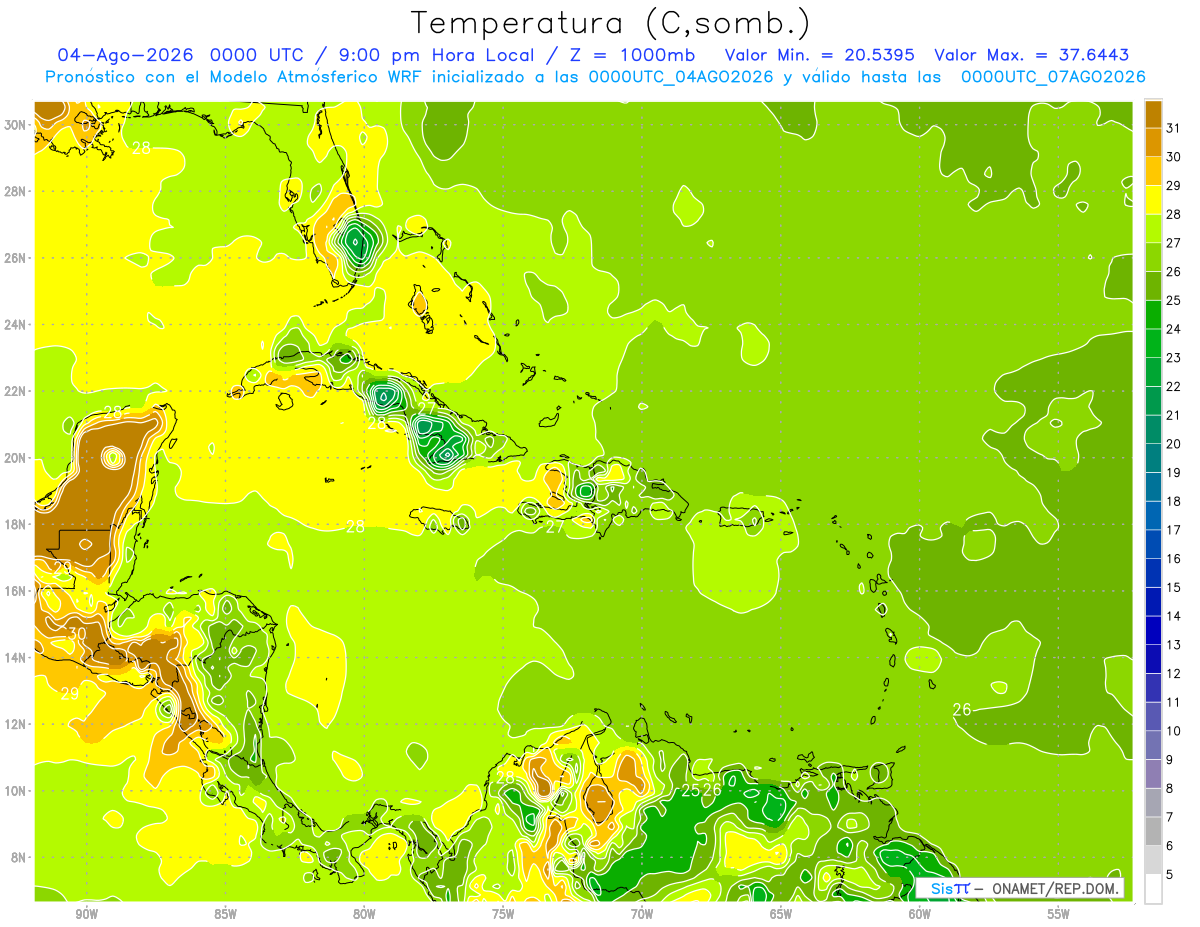Click the color scale label 9
Screen dimensions: 1200x927
(x=1170, y=760)
